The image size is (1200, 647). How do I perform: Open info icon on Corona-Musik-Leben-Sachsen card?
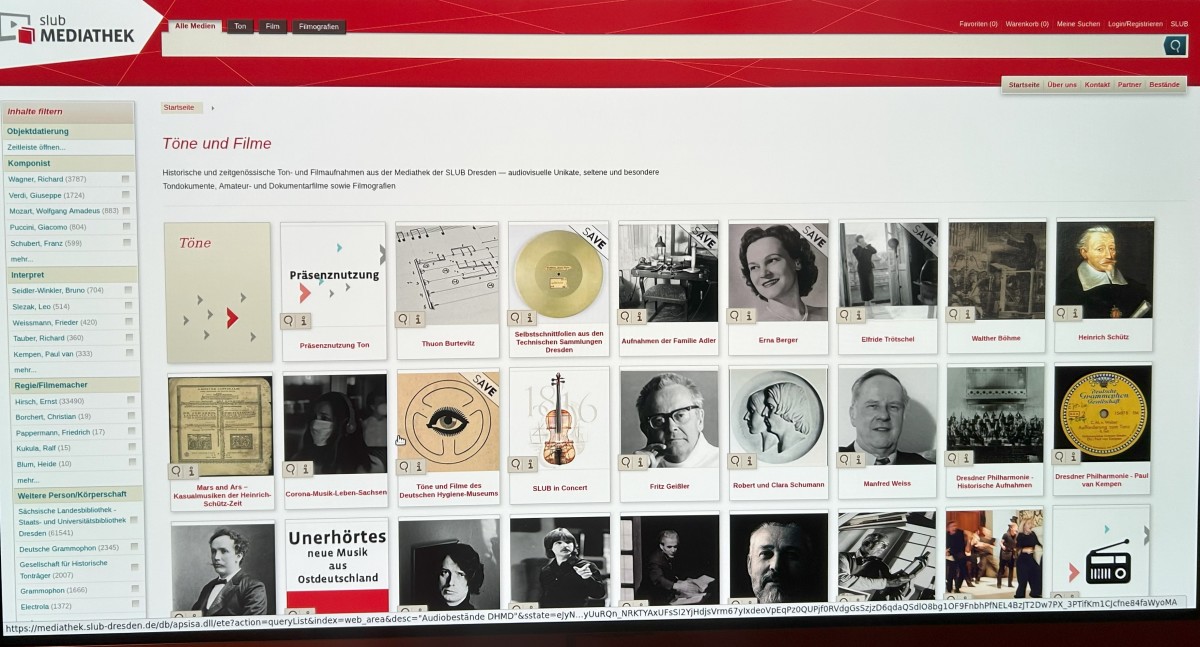(306, 469)
